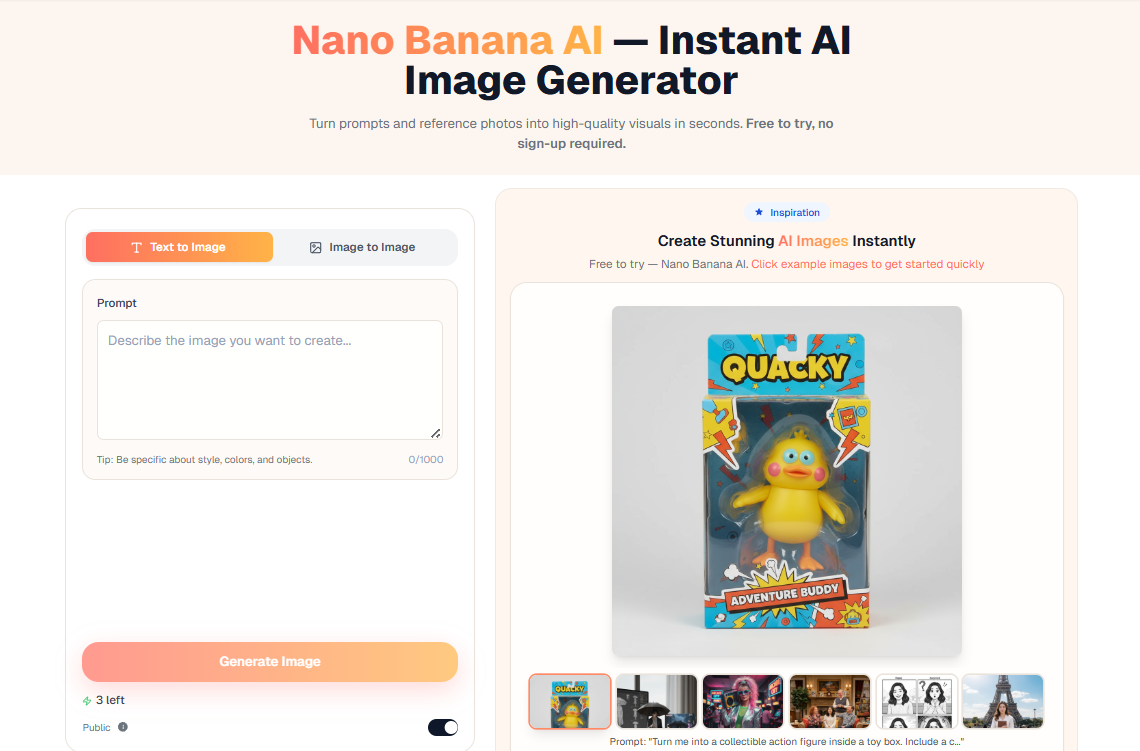
Task: Select the Text to Image tab
Action: [180, 247]
